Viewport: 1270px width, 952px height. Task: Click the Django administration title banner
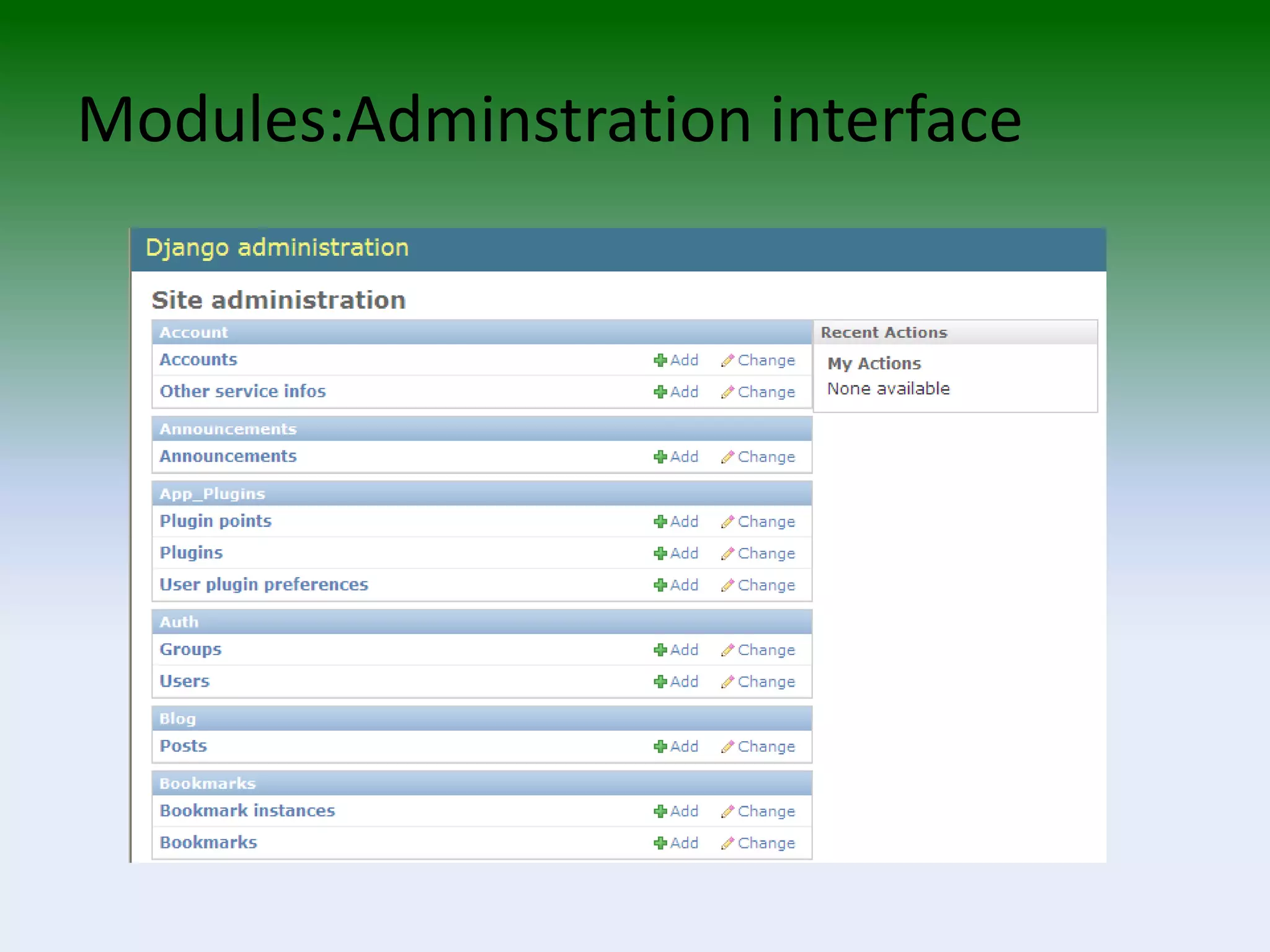point(277,248)
